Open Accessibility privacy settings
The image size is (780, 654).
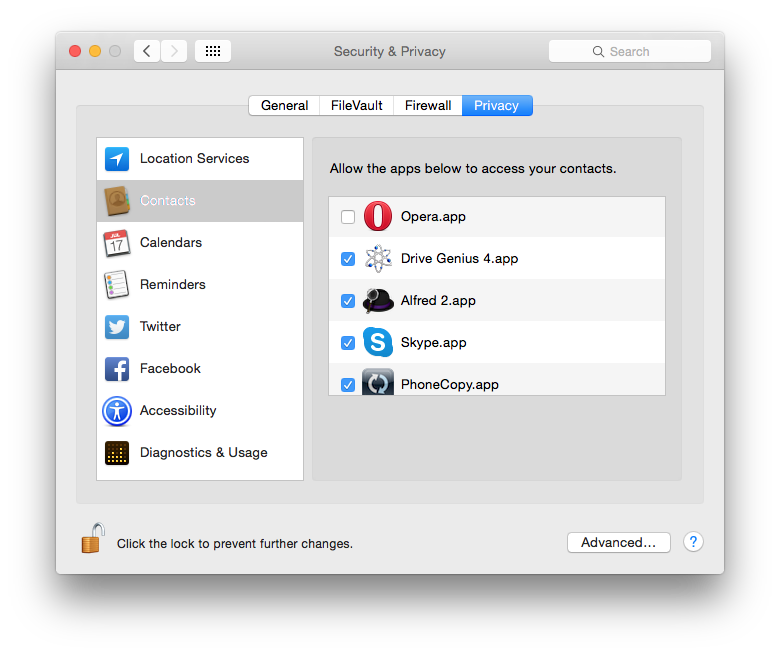coord(177,411)
